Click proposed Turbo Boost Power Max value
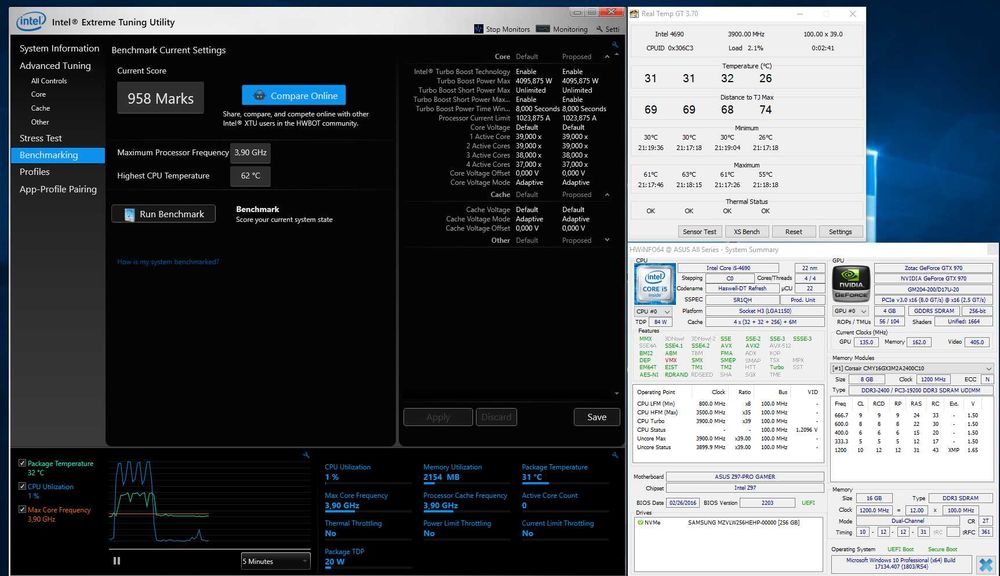The width and height of the screenshot is (1000, 576). [580, 81]
